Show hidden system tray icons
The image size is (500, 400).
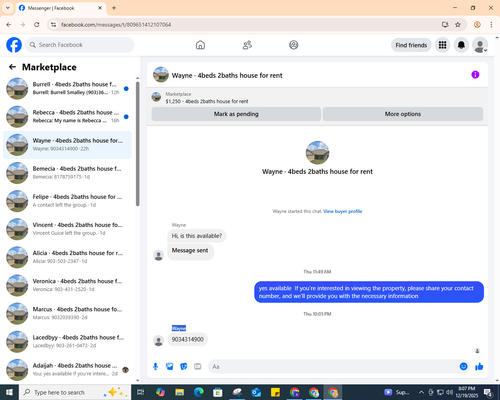421,392
